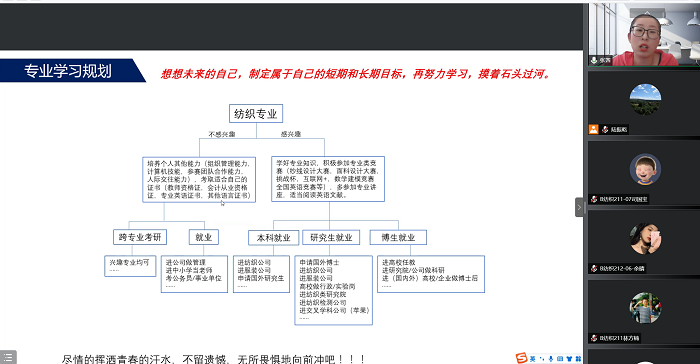Open the slide list icon at bottom left

(8, 357)
